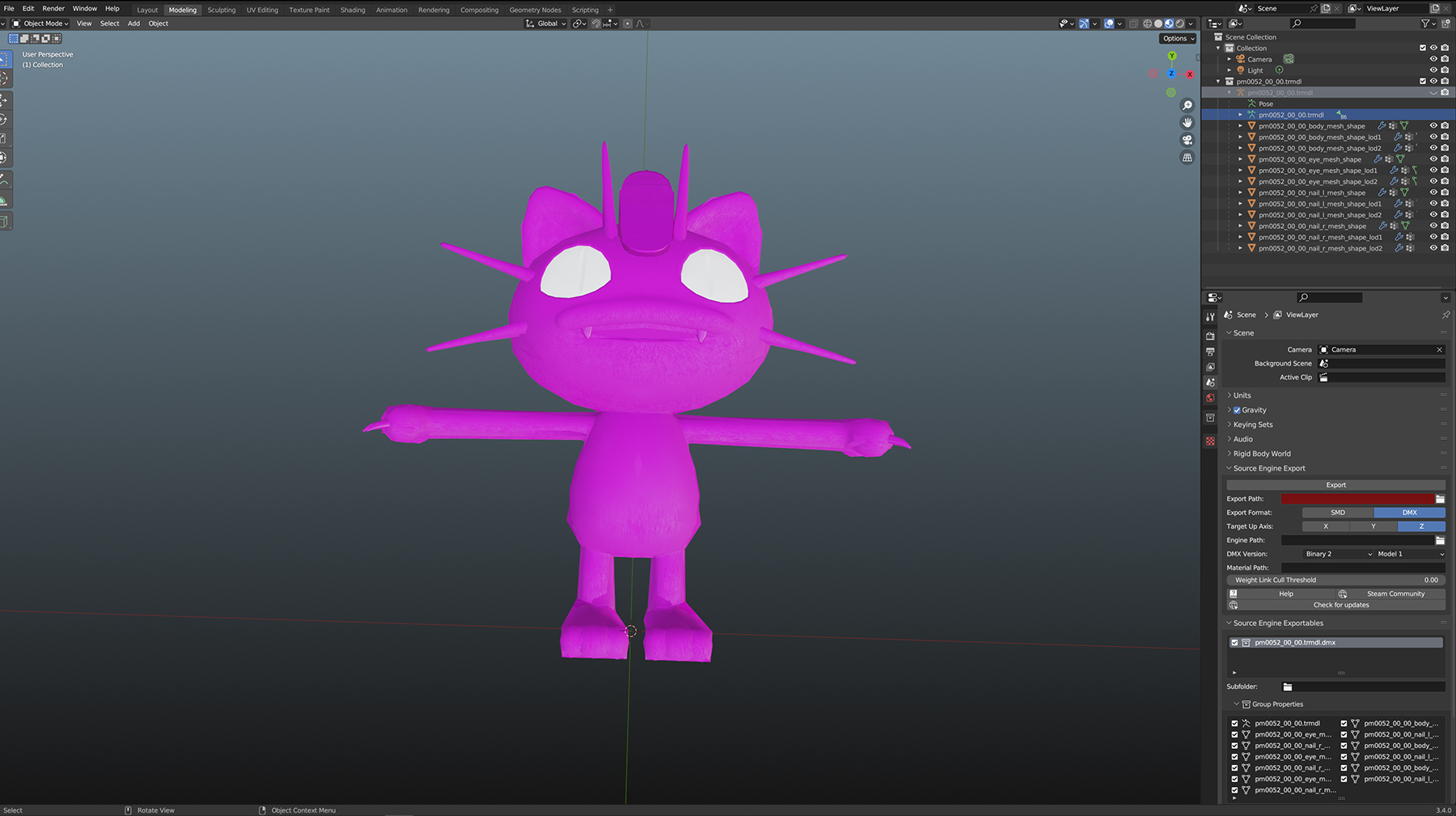The height and width of the screenshot is (816, 1456).
Task: Toggle the X-ray view button
Action: (1133, 23)
